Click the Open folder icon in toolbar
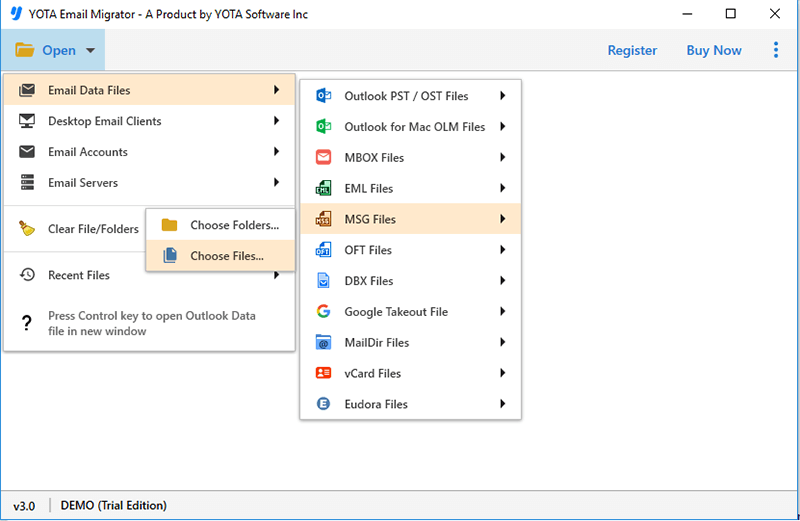 (x=24, y=50)
